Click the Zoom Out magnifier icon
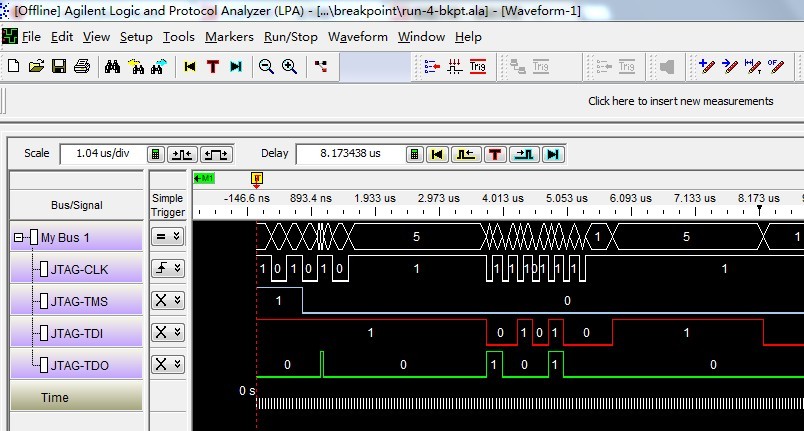The image size is (804, 431). (266, 66)
